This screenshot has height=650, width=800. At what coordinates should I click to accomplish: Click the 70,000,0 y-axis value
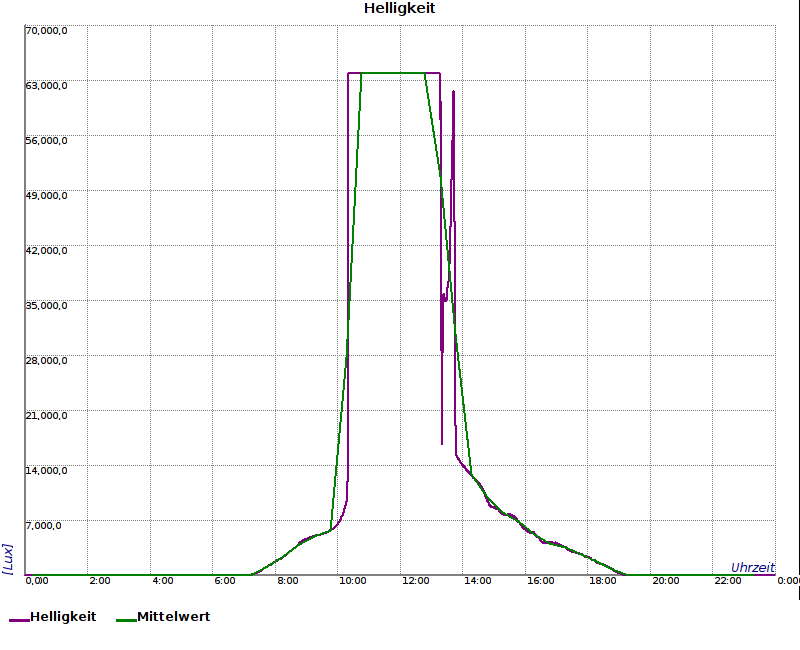46,31
